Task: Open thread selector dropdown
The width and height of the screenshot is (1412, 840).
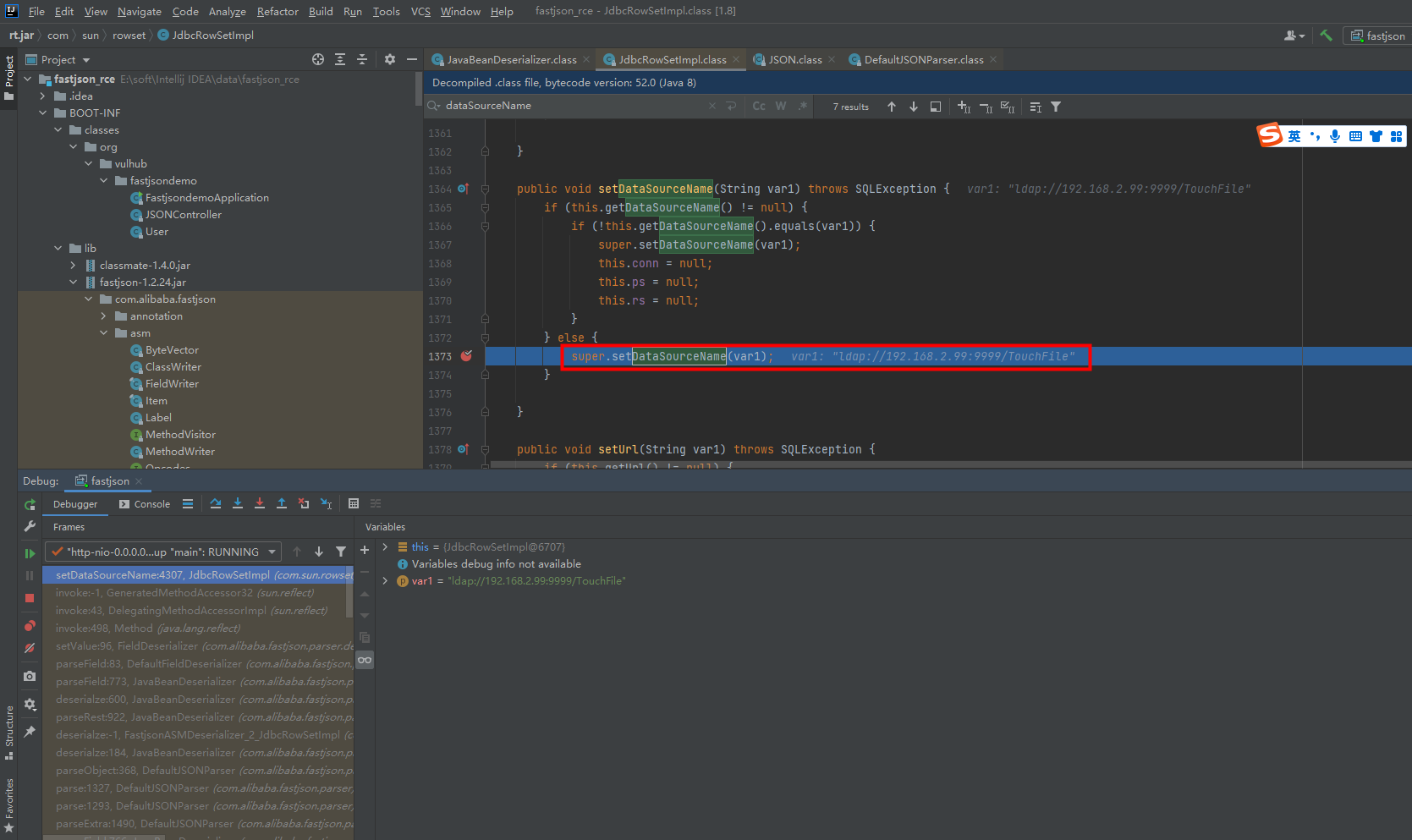Action: click(164, 552)
